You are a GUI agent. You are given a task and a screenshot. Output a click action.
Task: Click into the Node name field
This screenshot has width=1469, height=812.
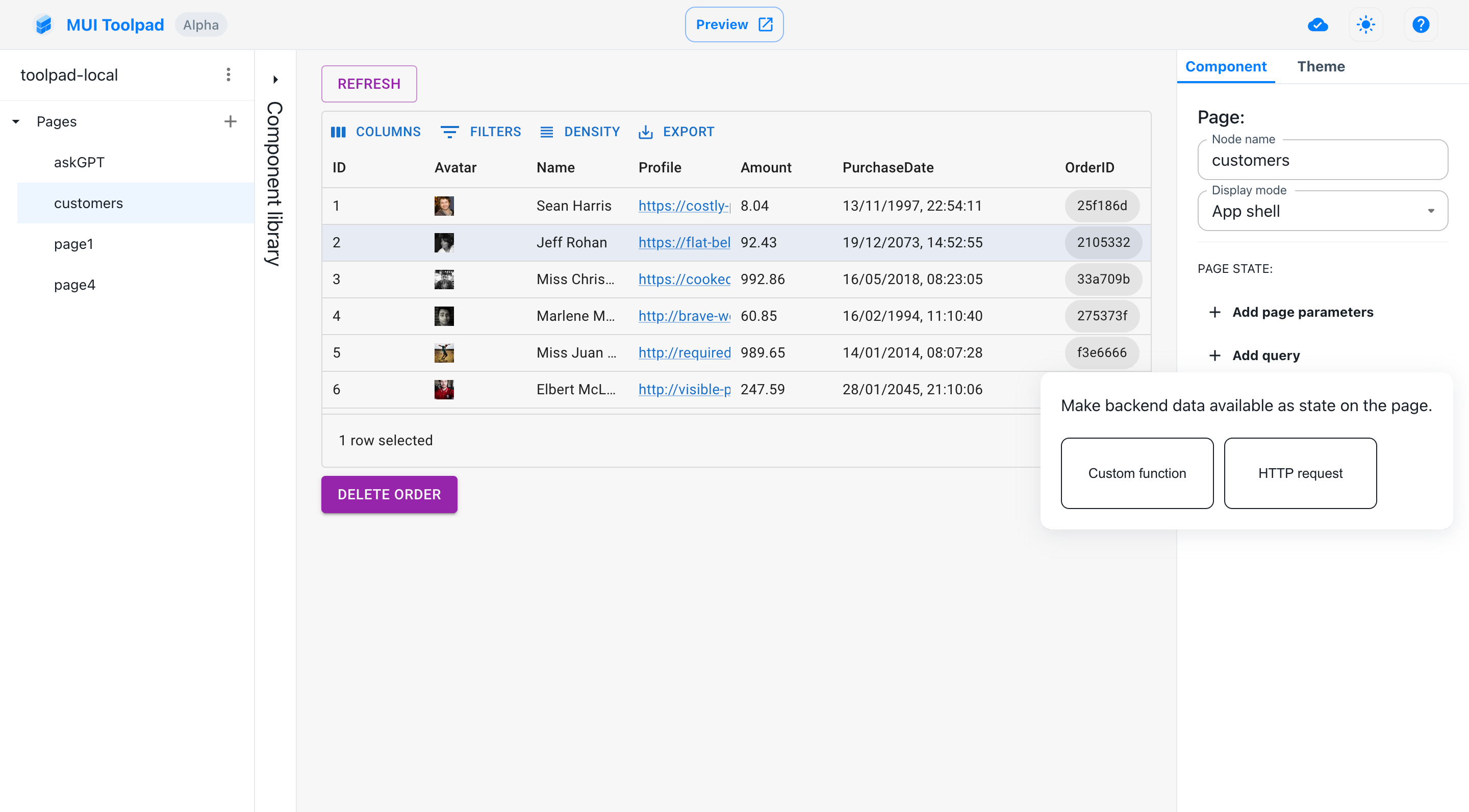[x=1322, y=160]
